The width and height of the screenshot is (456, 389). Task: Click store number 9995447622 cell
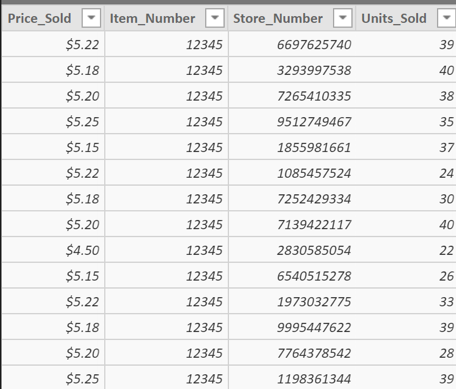pyautogui.click(x=292, y=327)
